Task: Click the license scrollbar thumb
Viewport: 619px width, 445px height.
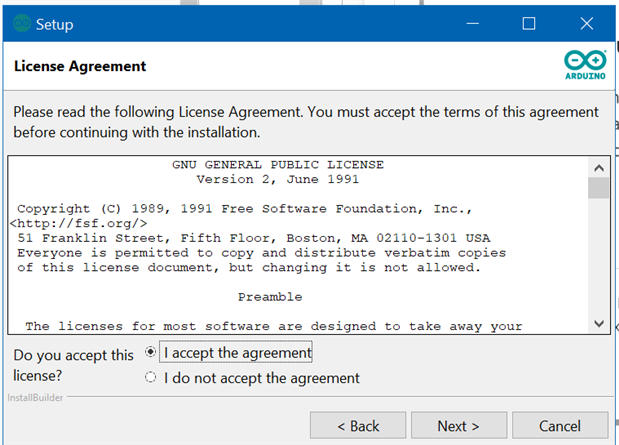Action: (x=598, y=188)
